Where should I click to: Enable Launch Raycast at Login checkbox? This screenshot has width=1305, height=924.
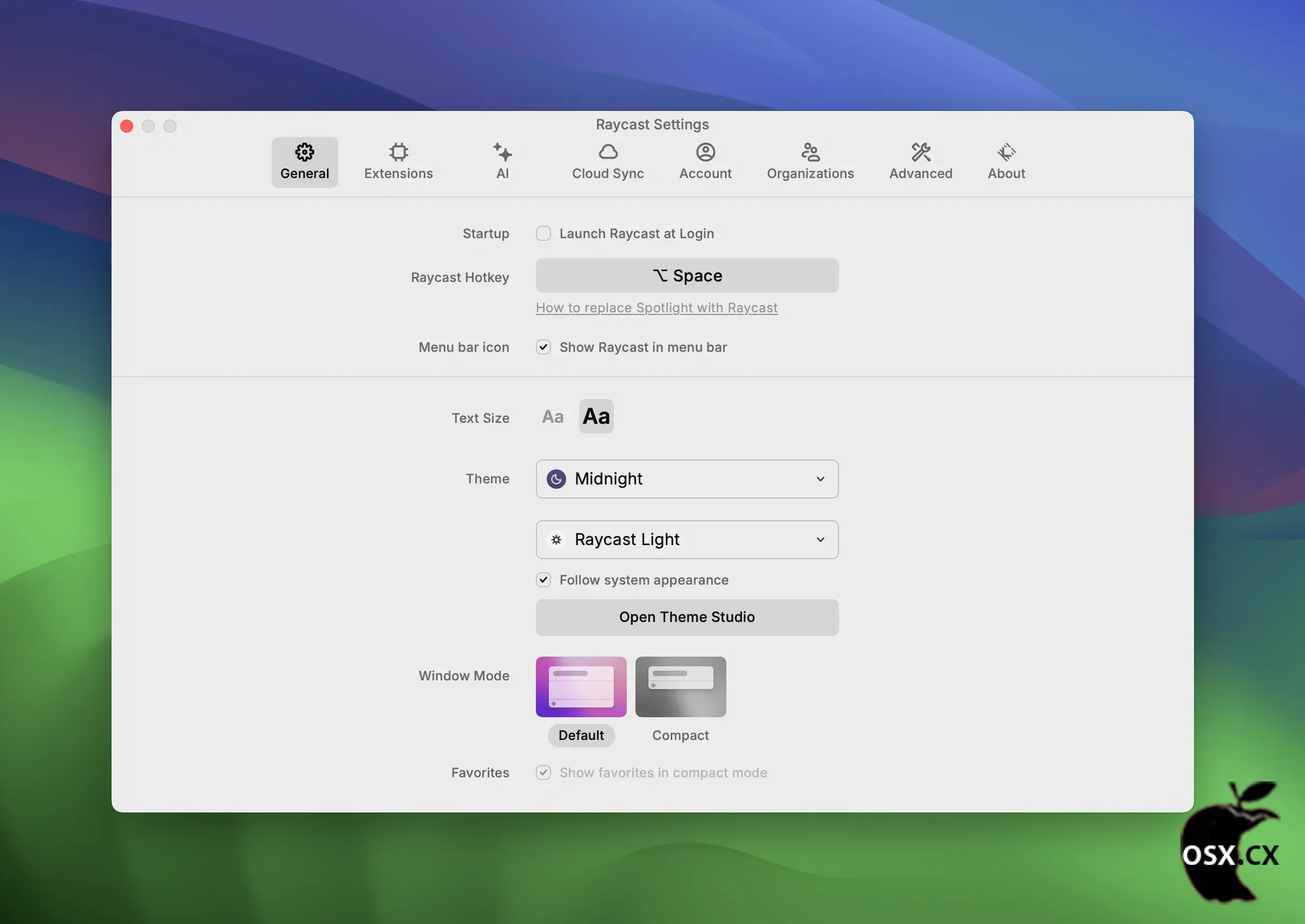point(543,233)
